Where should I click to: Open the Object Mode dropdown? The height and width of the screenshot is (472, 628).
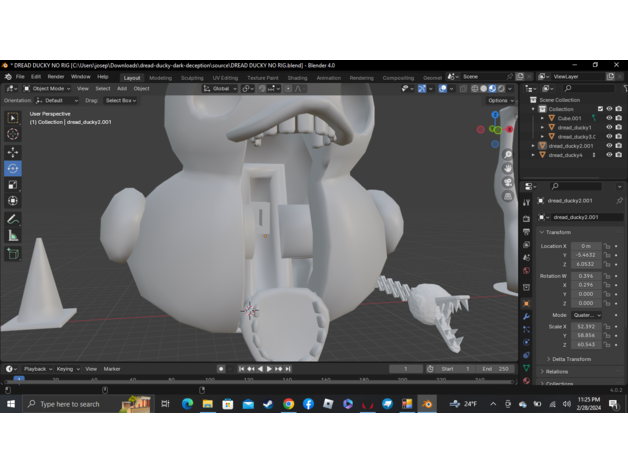pos(48,88)
